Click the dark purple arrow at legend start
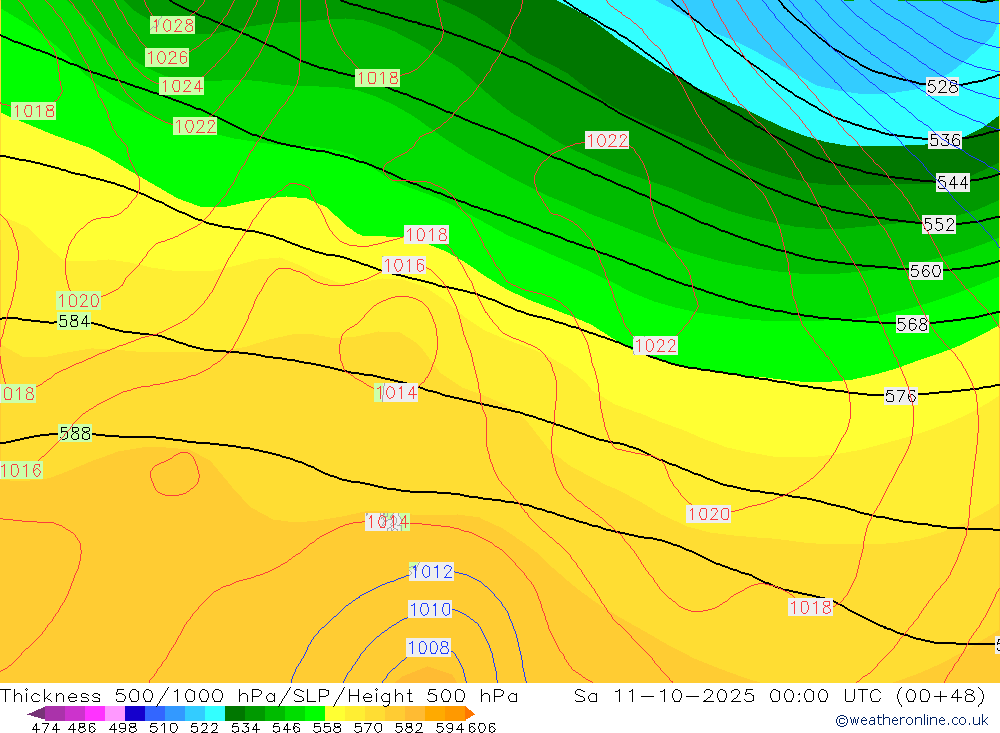Image resolution: width=1000 pixels, height=733 pixels. point(36,713)
